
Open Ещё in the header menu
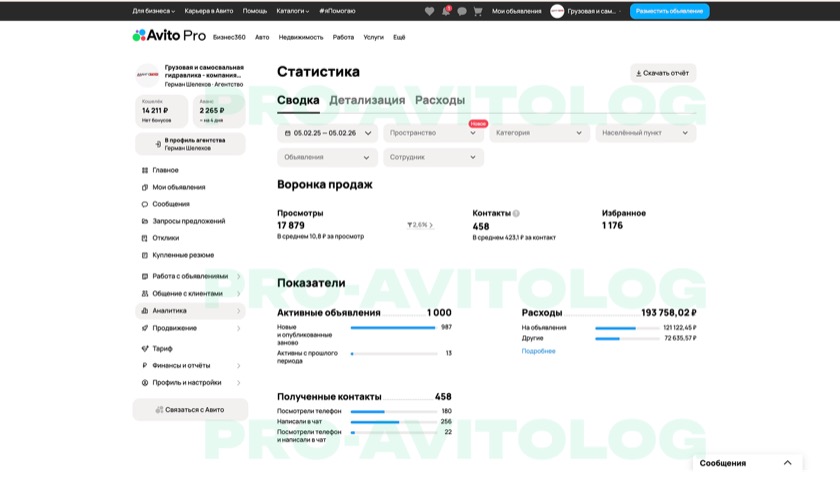[399, 38]
